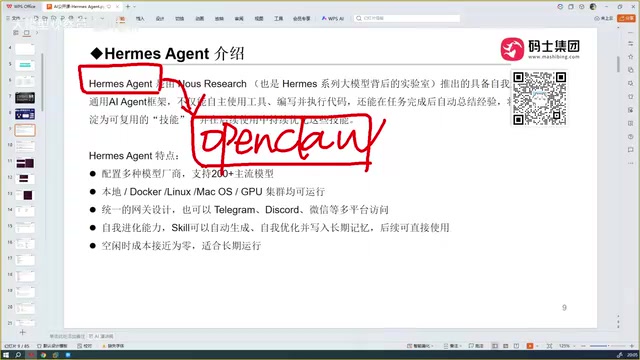Image resolution: width=640 pixels, height=360 pixels.
Task: Click the main slide vertical scrollbar thumb
Action: 618,64
